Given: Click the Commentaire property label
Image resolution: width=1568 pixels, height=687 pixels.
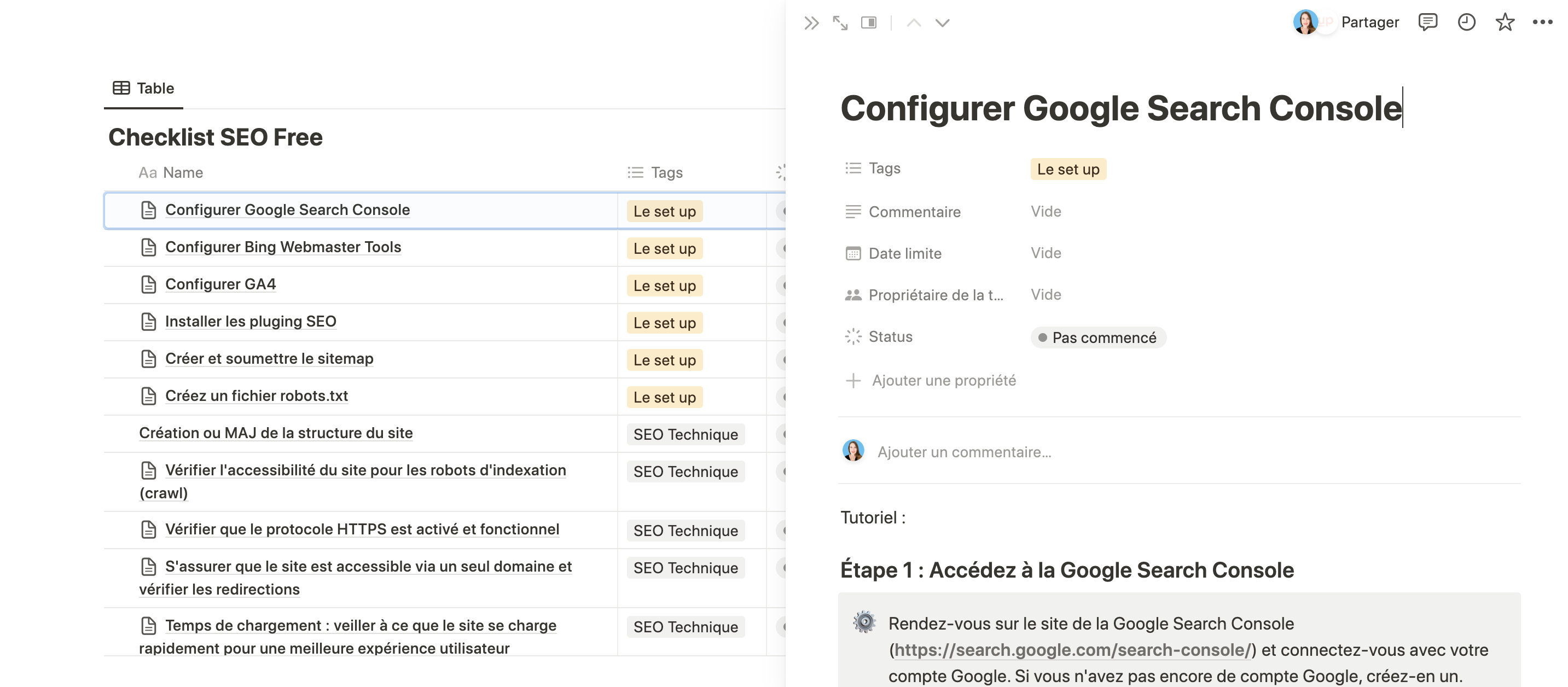Looking at the screenshot, I should tap(903, 212).
